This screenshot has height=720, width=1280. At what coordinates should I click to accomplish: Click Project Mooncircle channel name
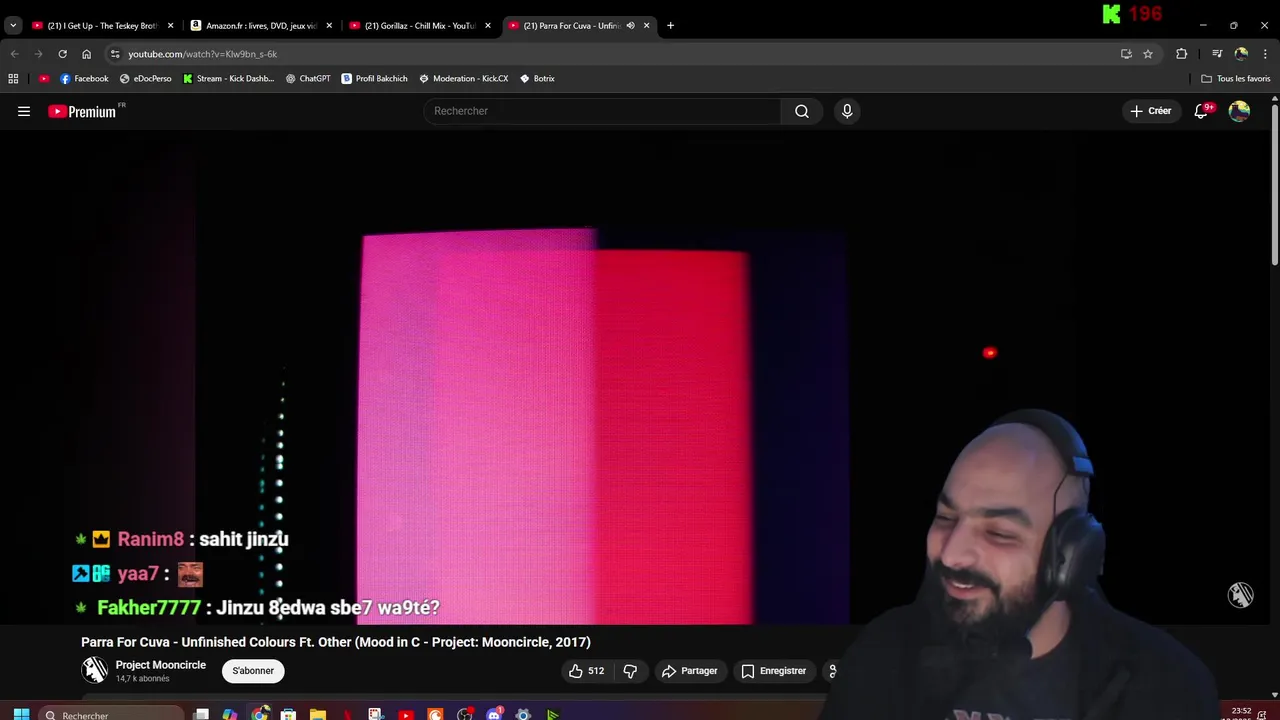(x=161, y=665)
